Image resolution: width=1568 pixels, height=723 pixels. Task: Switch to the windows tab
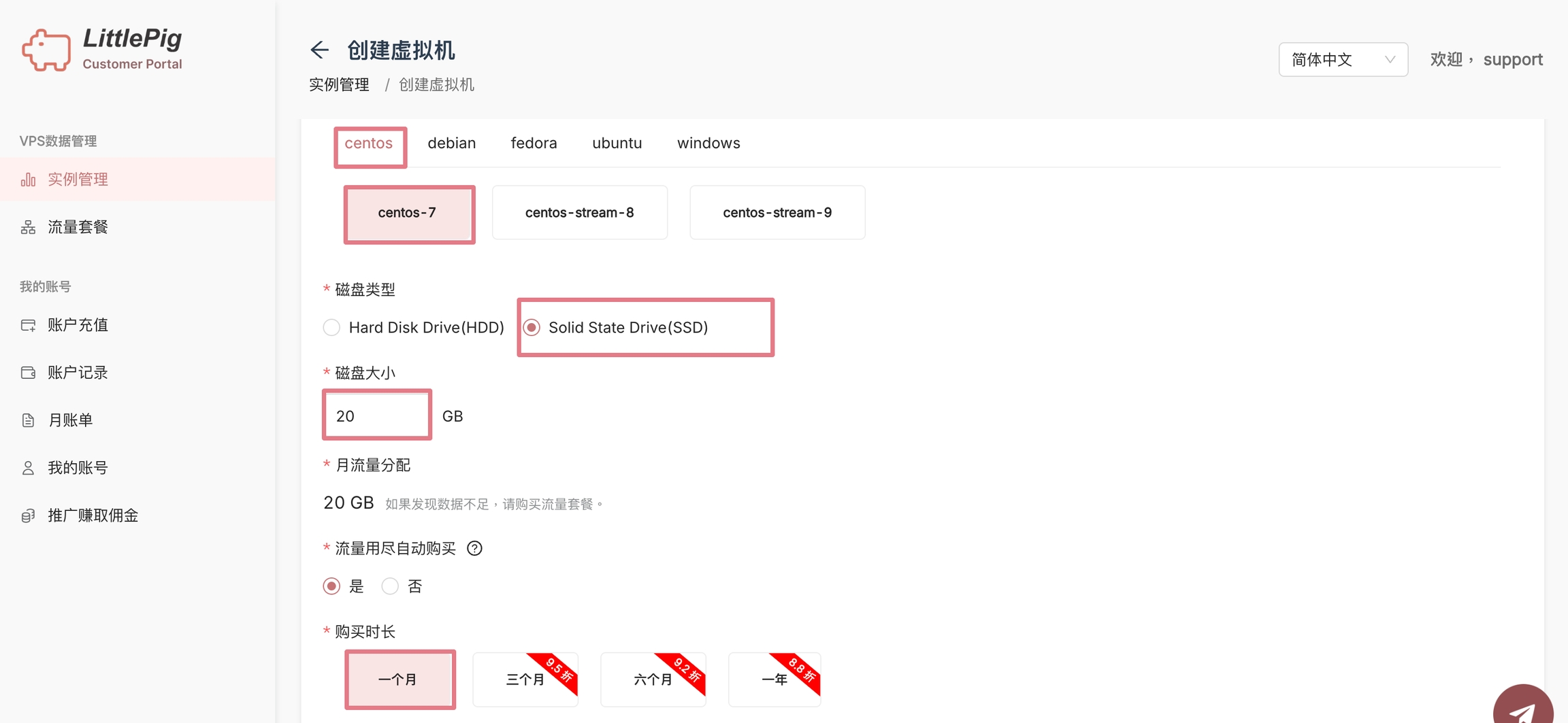708,144
